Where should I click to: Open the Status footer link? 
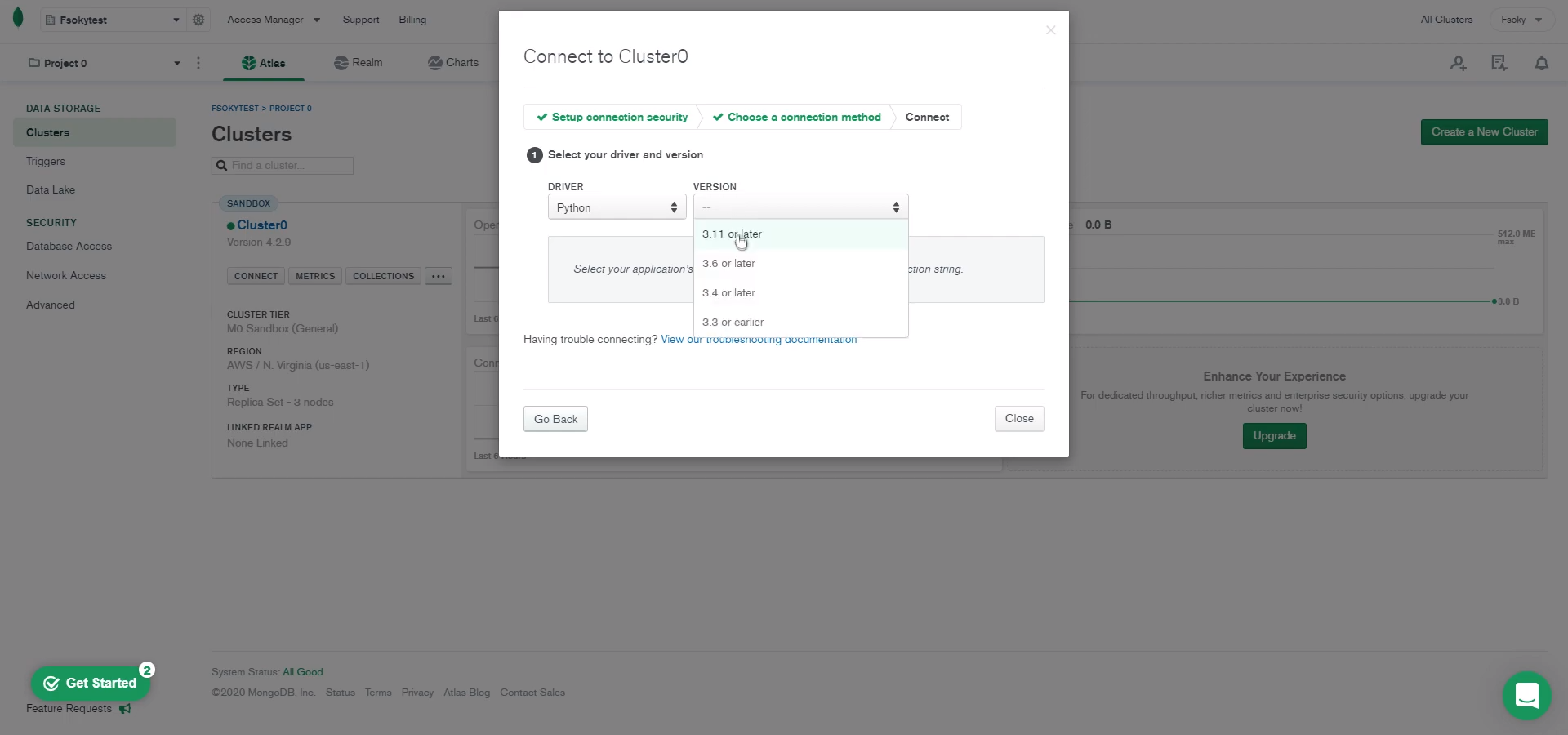pyautogui.click(x=341, y=693)
